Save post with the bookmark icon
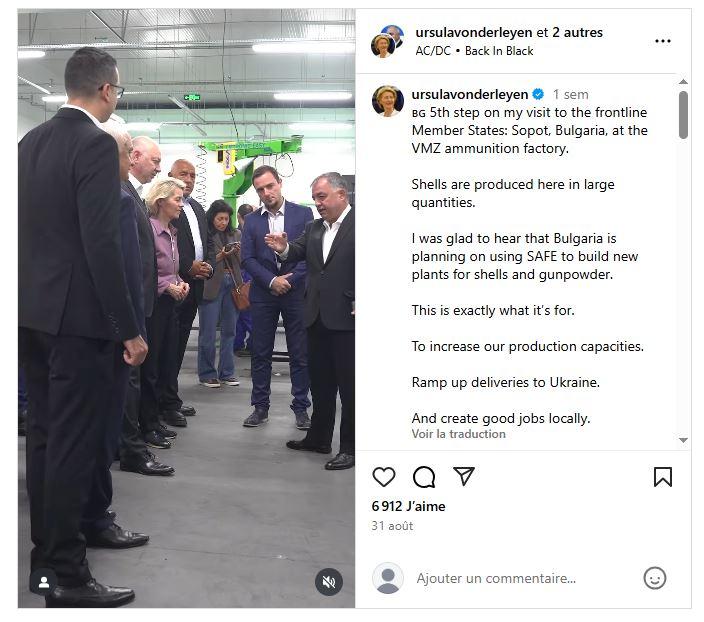Screen dimensions: 704x622 click(663, 477)
